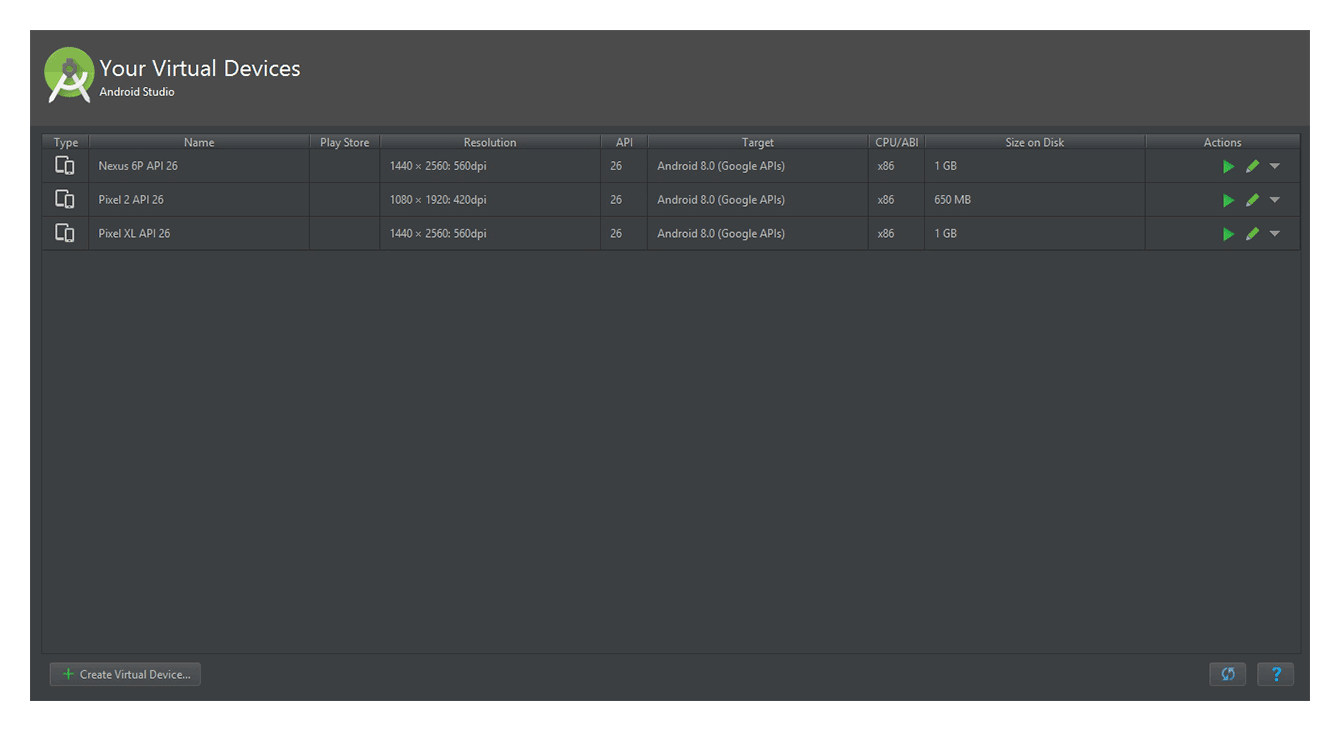The image size is (1340, 730).
Task: Open more actions for Pixel XL API 26
Action: pyautogui.click(x=1275, y=234)
